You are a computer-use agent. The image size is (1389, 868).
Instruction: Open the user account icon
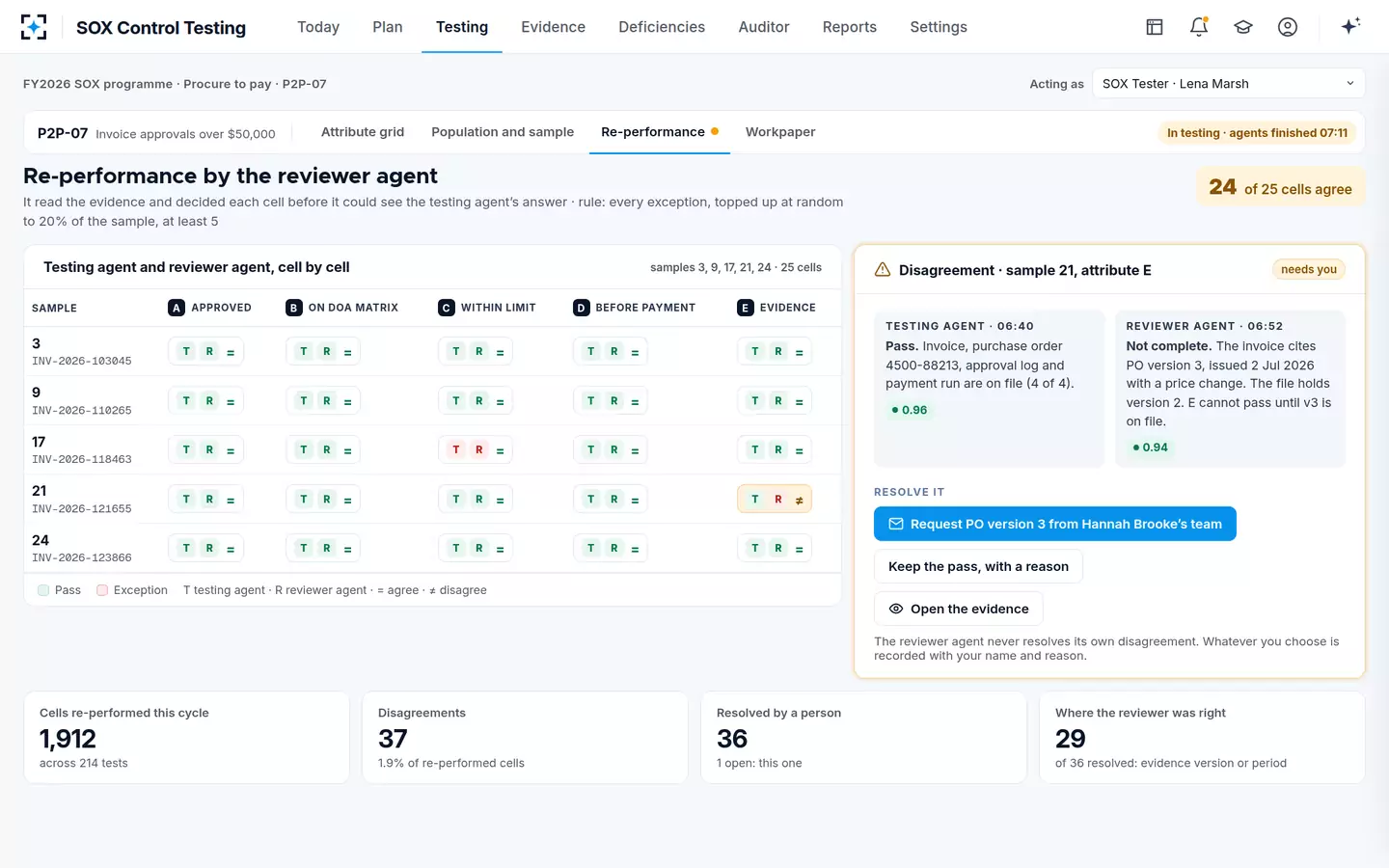(1288, 27)
